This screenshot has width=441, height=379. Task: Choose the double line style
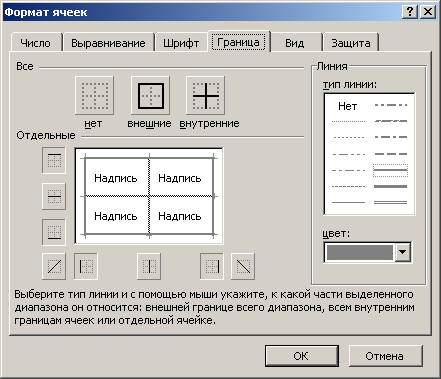pyautogui.click(x=391, y=202)
